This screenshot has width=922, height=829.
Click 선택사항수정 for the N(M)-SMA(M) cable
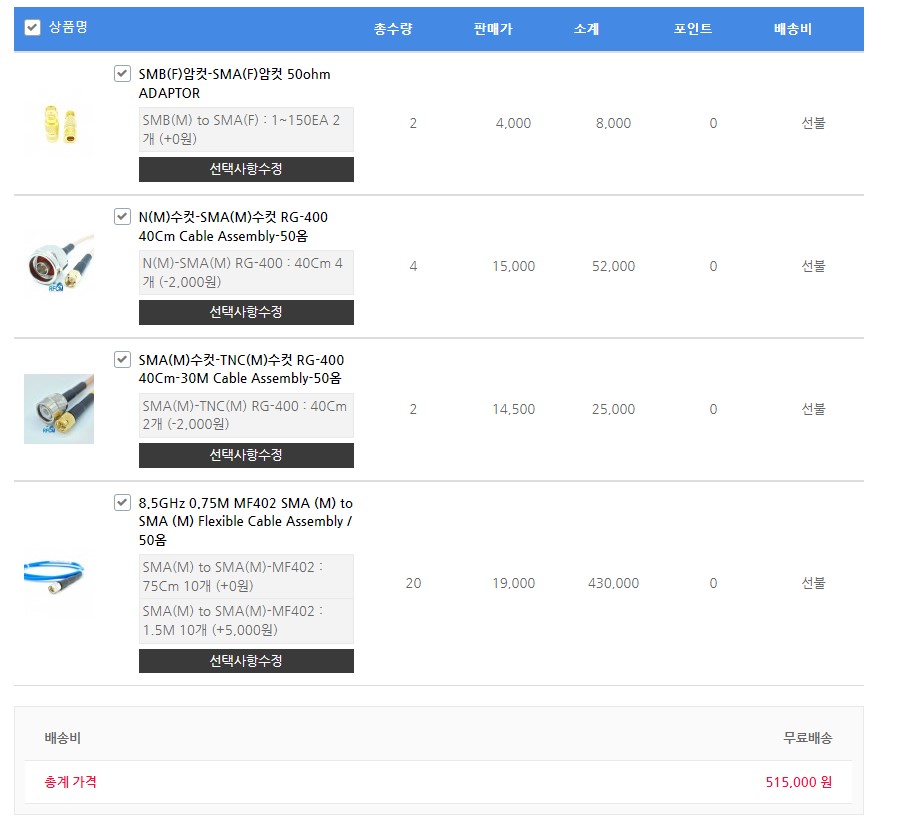coord(246,312)
